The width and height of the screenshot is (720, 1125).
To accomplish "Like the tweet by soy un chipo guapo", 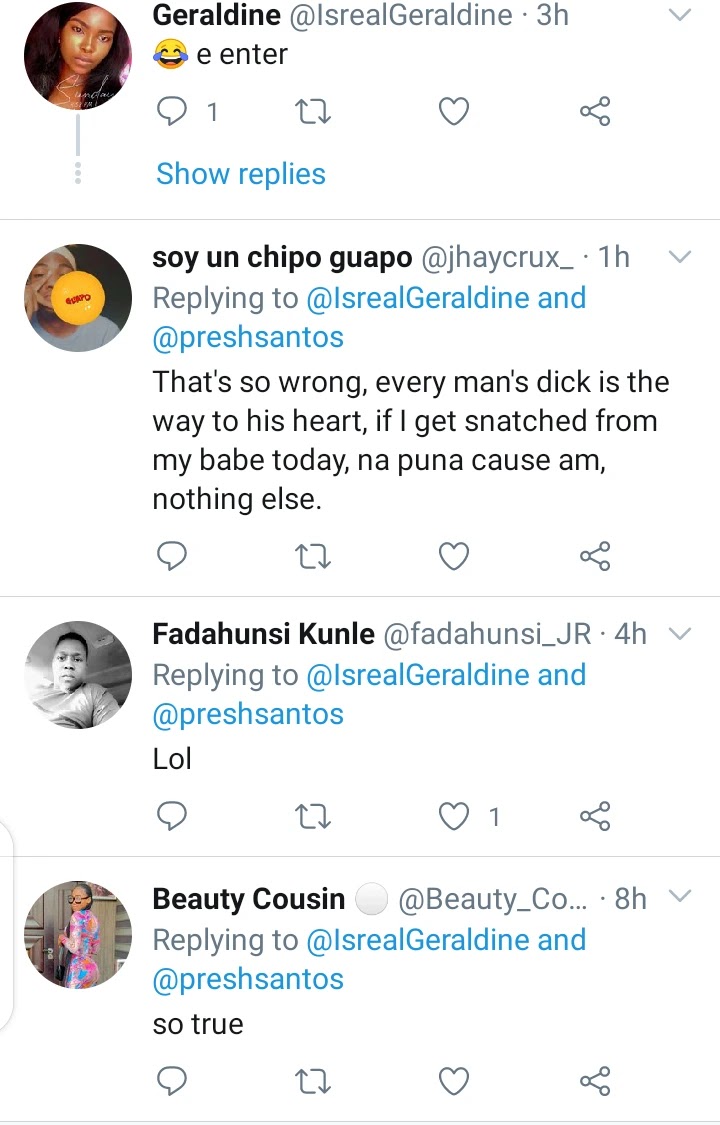I will (x=454, y=556).
